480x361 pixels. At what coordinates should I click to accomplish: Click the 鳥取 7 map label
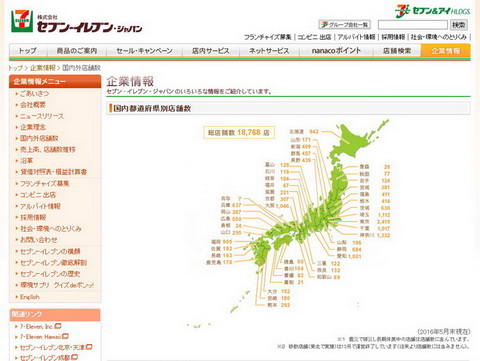[231, 198]
